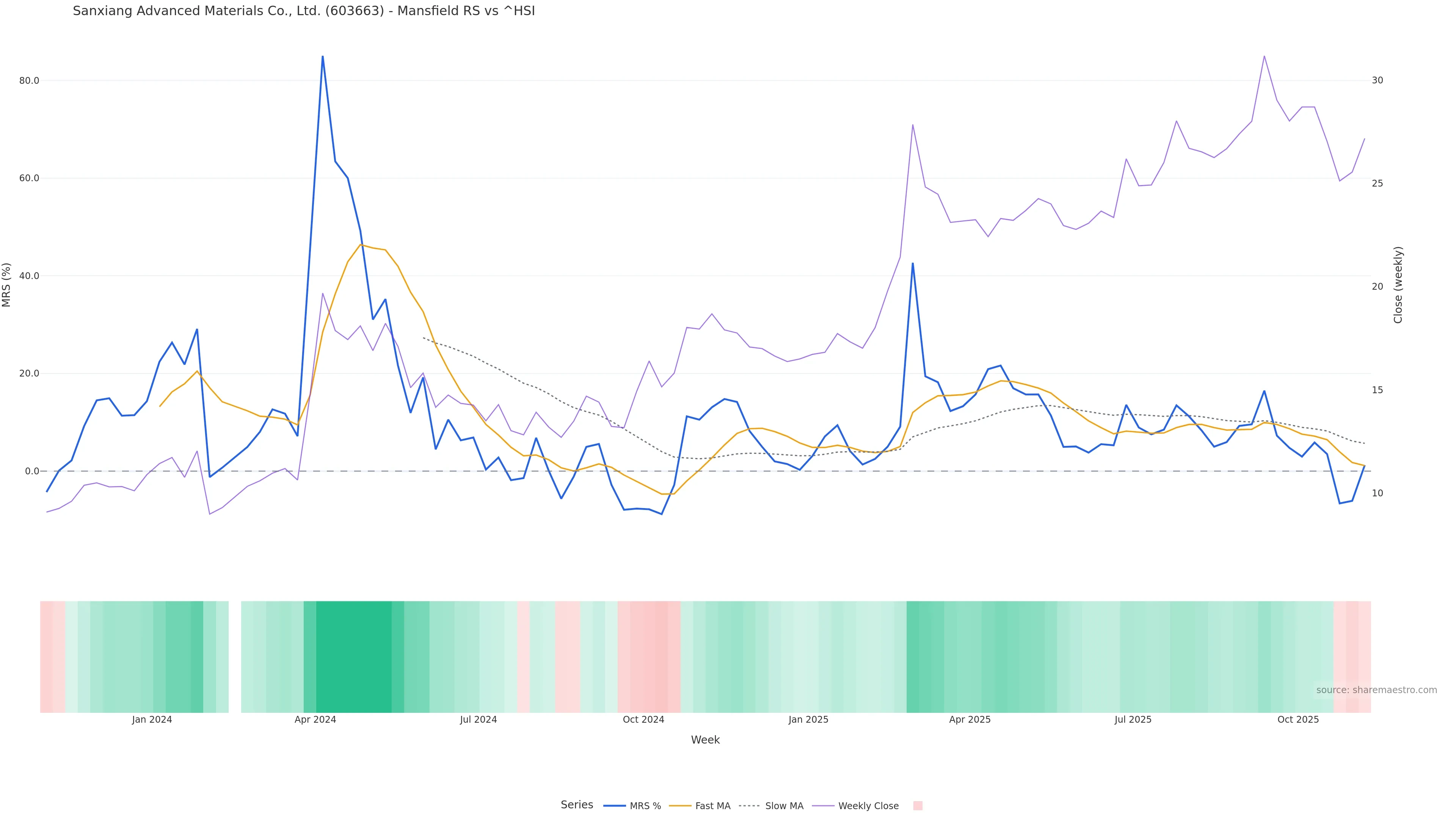Screen dimensions: 1456x819
Task: Click the 0.0 tick on MRS axis
Action: (31, 471)
